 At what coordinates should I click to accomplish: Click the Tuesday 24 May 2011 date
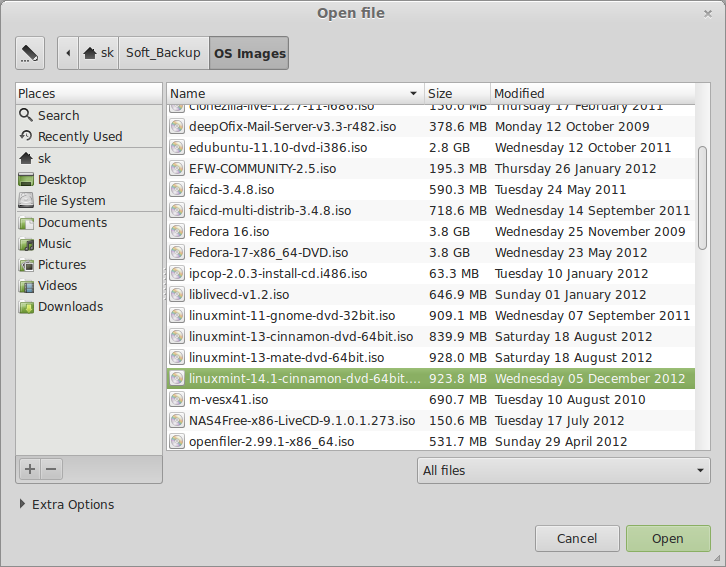pos(560,189)
